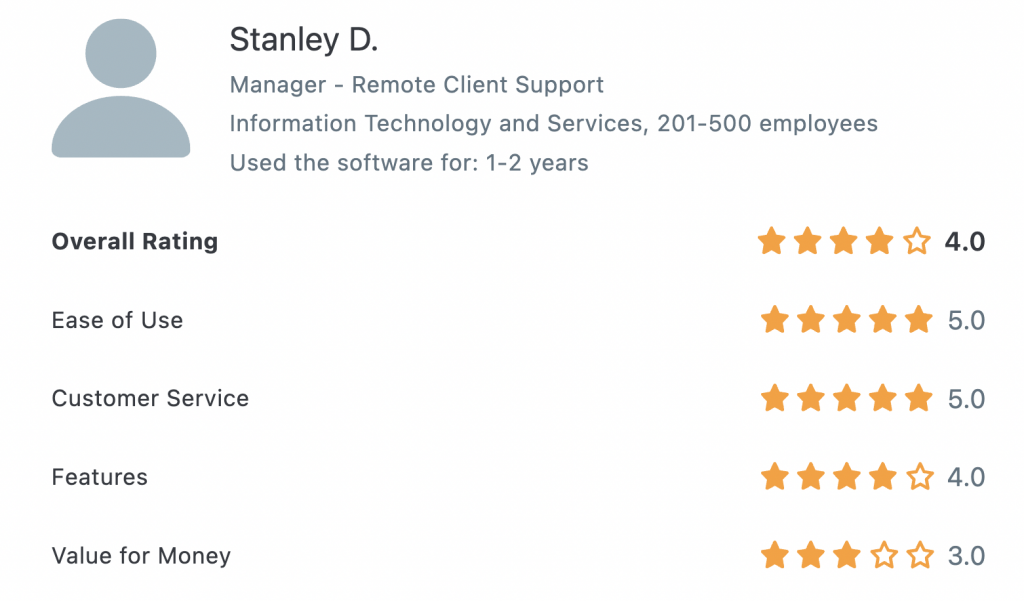Click the last empty star of Value for Money
The height and width of the screenshot is (601, 1024).
[x=920, y=555]
